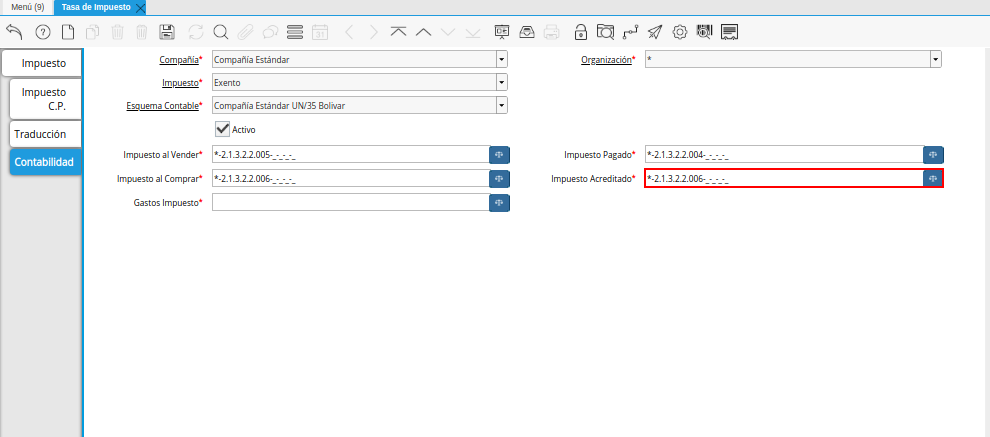The image size is (990, 437).
Task: Close the Tasa de Impuesto tab
Action: coord(140,8)
